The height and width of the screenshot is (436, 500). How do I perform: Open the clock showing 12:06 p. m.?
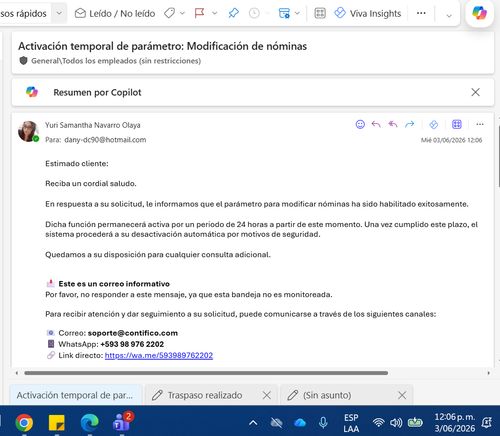coord(455,423)
